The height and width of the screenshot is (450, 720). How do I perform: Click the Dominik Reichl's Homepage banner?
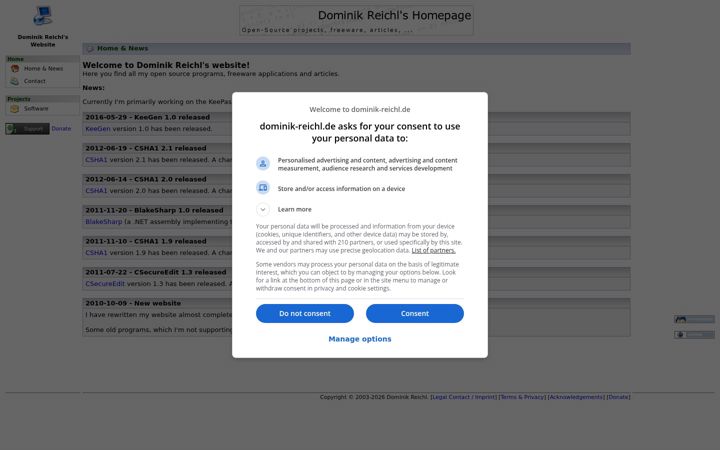356,20
